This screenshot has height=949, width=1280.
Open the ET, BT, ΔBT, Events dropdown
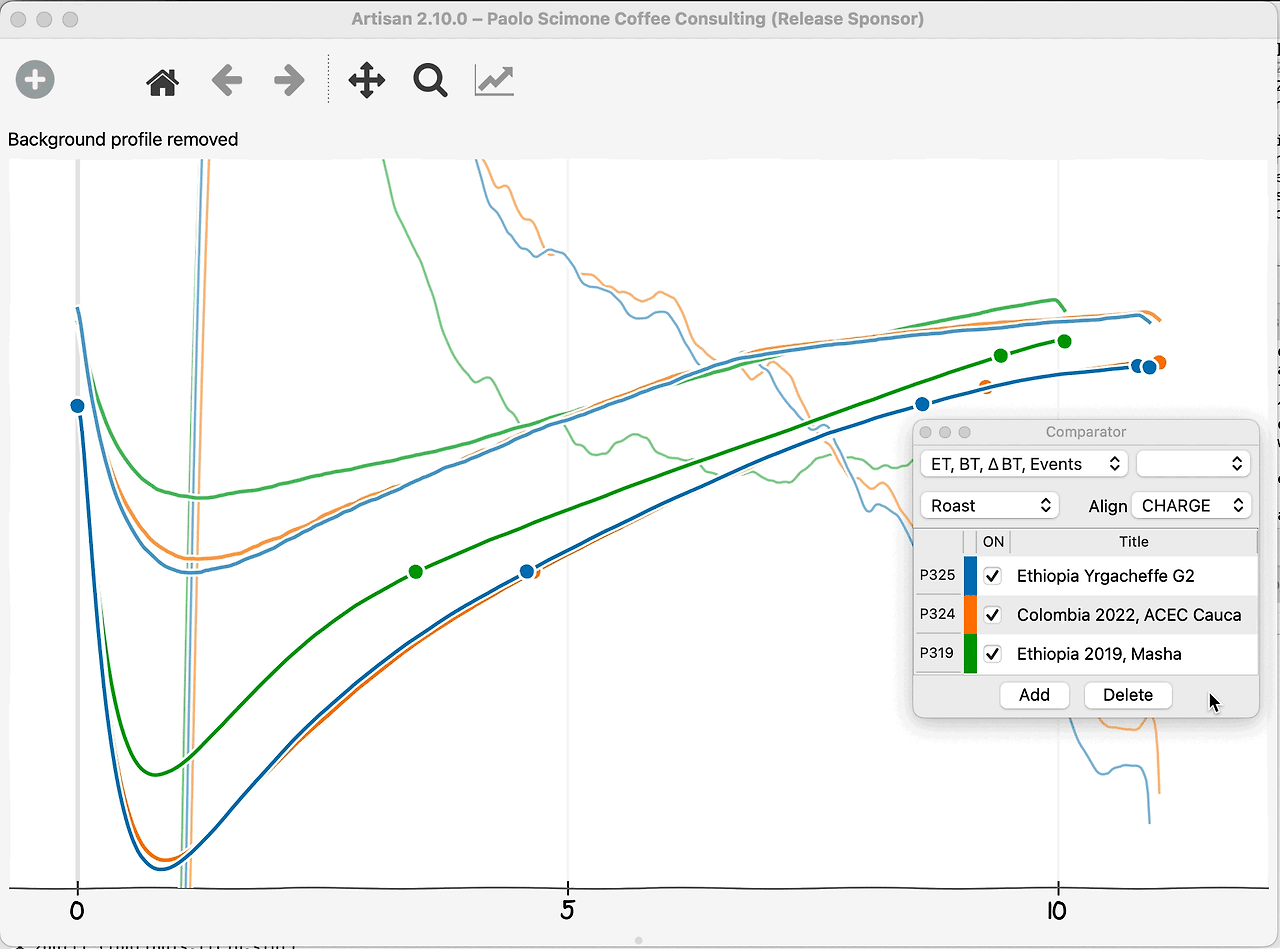pos(1024,464)
